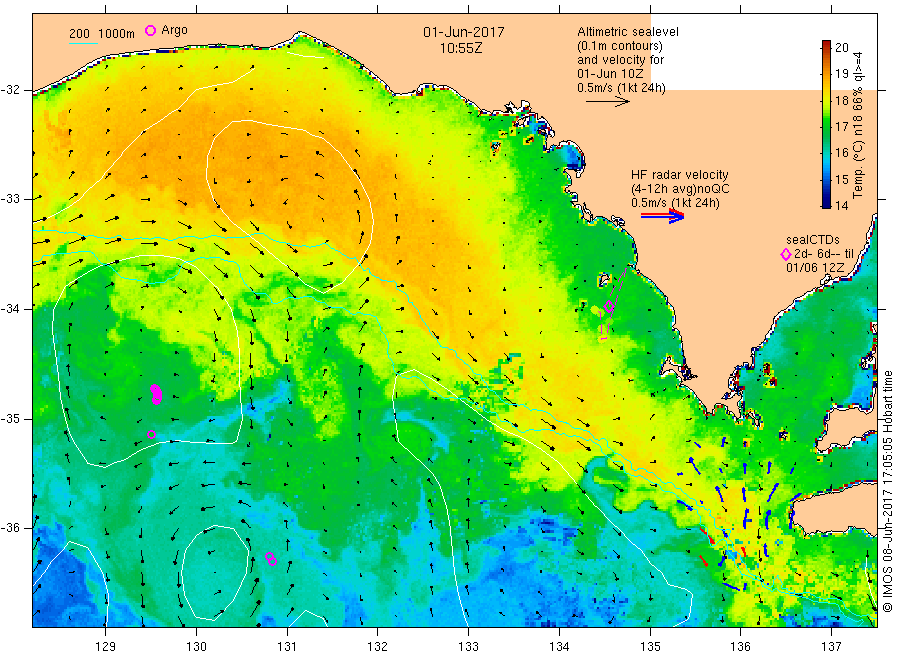Click the 'Altimetric sealevel' legend text
This screenshot has height=660, width=900.
[x=628, y=32]
